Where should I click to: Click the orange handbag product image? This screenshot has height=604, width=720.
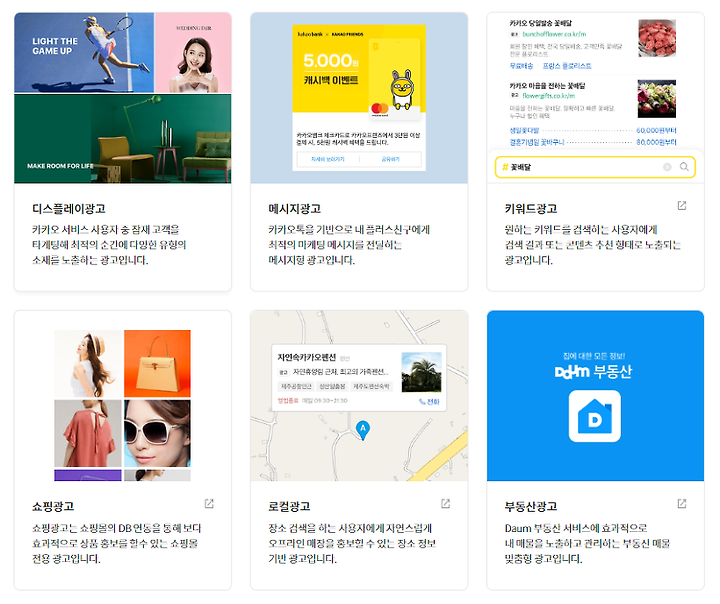[x=157, y=363]
